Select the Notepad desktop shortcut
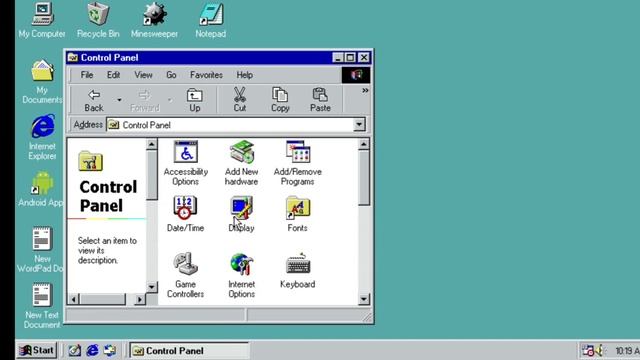640x360 pixels. click(x=211, y=20)
